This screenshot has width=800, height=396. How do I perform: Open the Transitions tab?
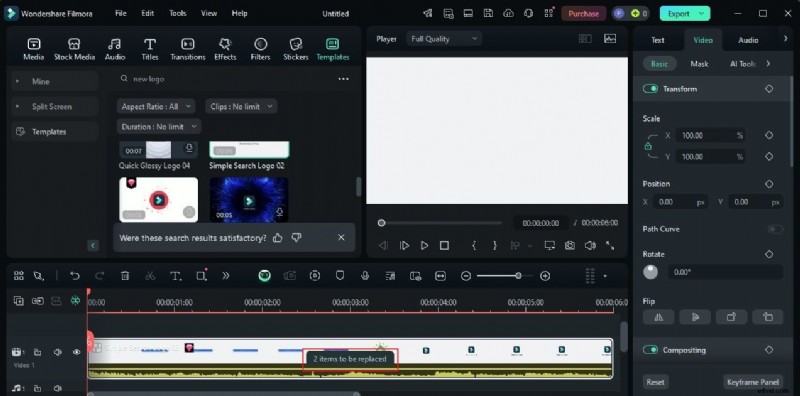(x=188, y=50)
